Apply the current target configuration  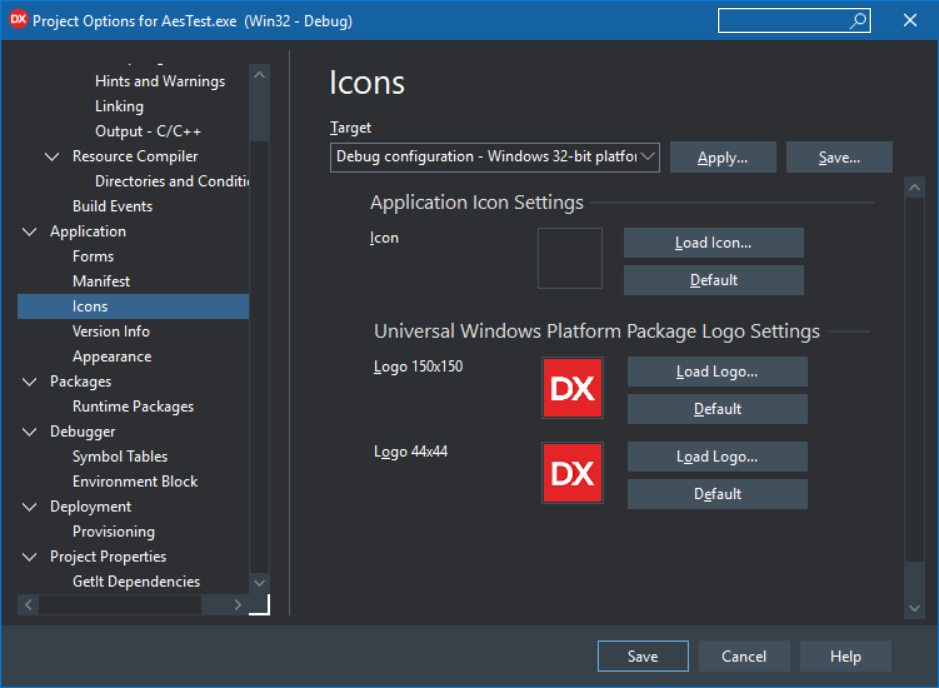pos(723,157)
